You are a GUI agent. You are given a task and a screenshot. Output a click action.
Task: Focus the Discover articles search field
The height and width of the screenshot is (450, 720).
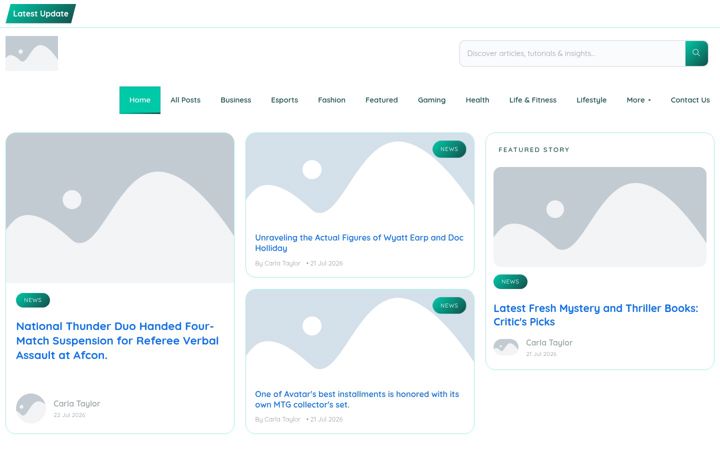click(x=572, y=53)
